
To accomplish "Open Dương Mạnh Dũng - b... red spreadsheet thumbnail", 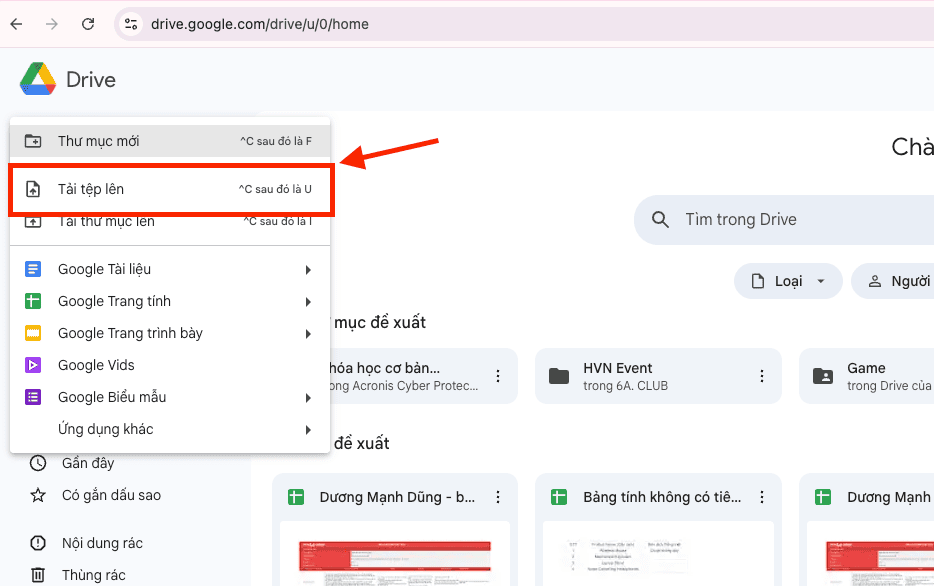I will (x=395, y=554).
